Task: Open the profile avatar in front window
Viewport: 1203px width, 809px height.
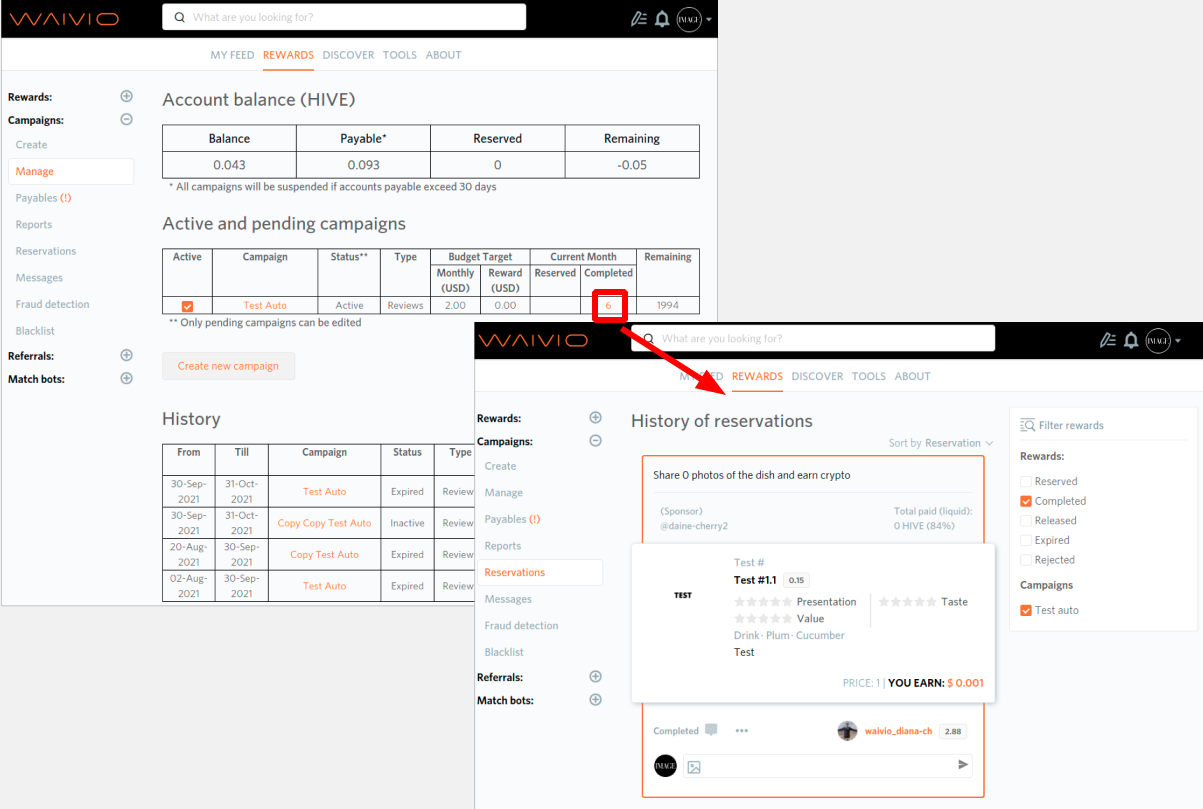Action: tap(1158, 340)
